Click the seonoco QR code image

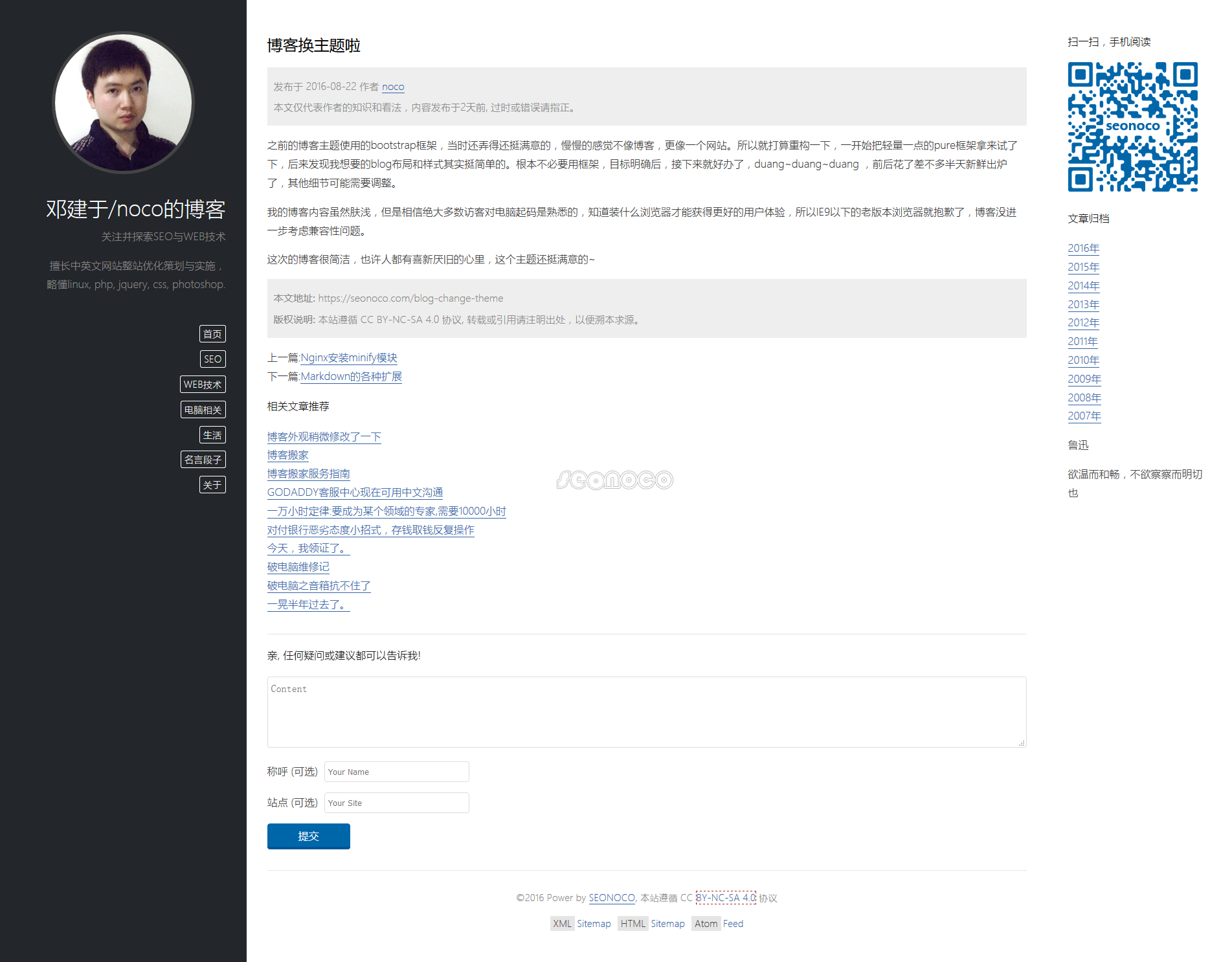click(x=1132, y=127)
